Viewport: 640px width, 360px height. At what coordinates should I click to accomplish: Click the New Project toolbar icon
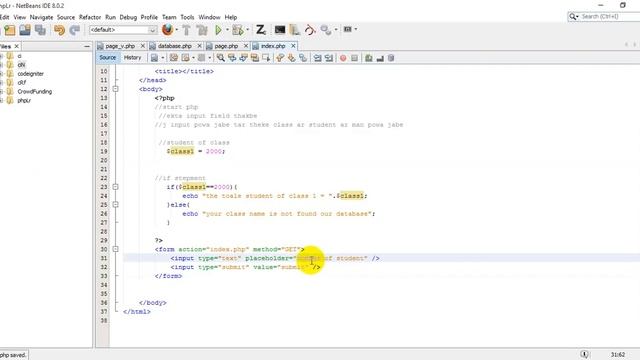tap(10, 30)
